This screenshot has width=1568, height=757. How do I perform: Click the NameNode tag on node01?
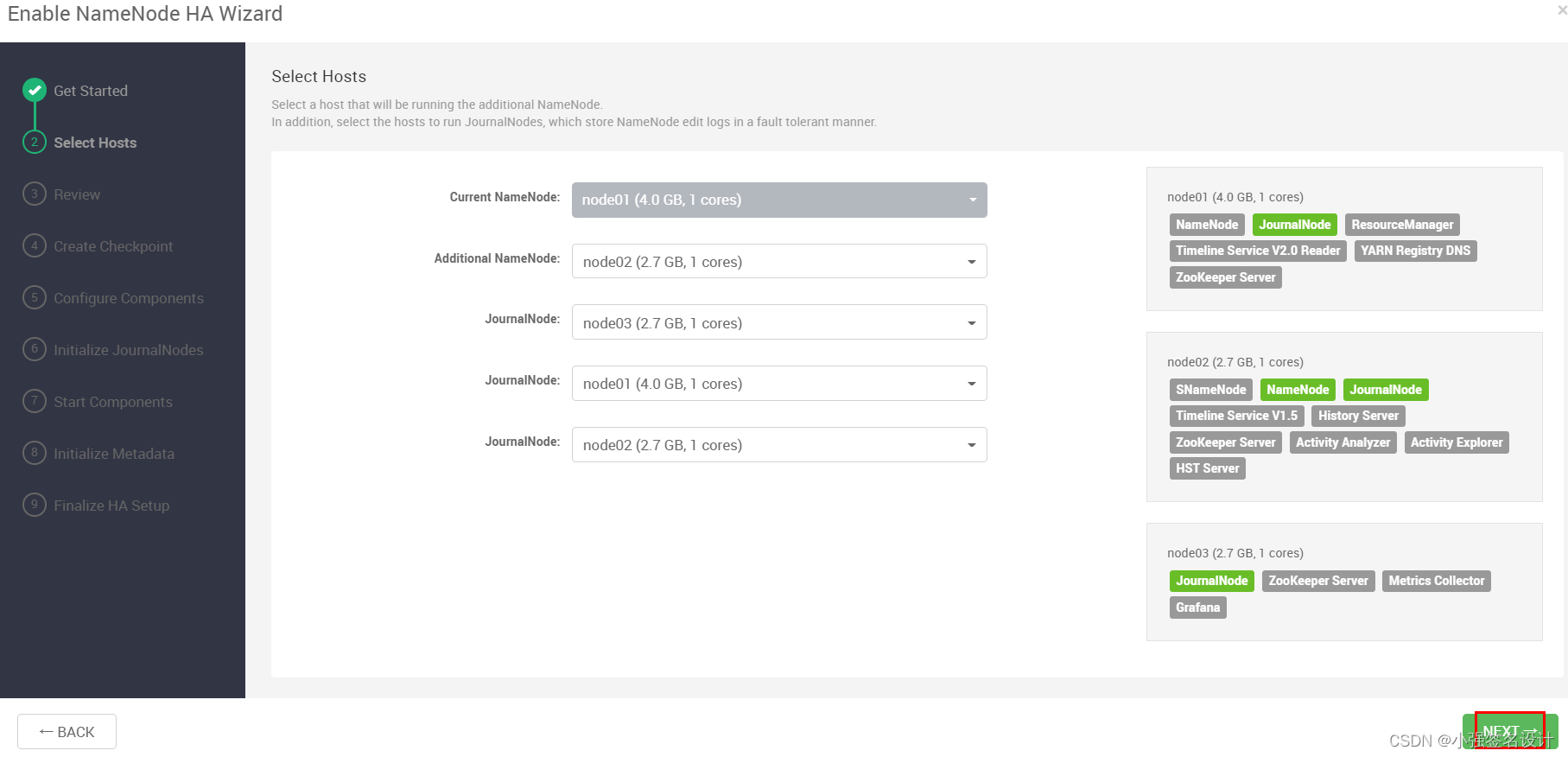click(1207, 225)
